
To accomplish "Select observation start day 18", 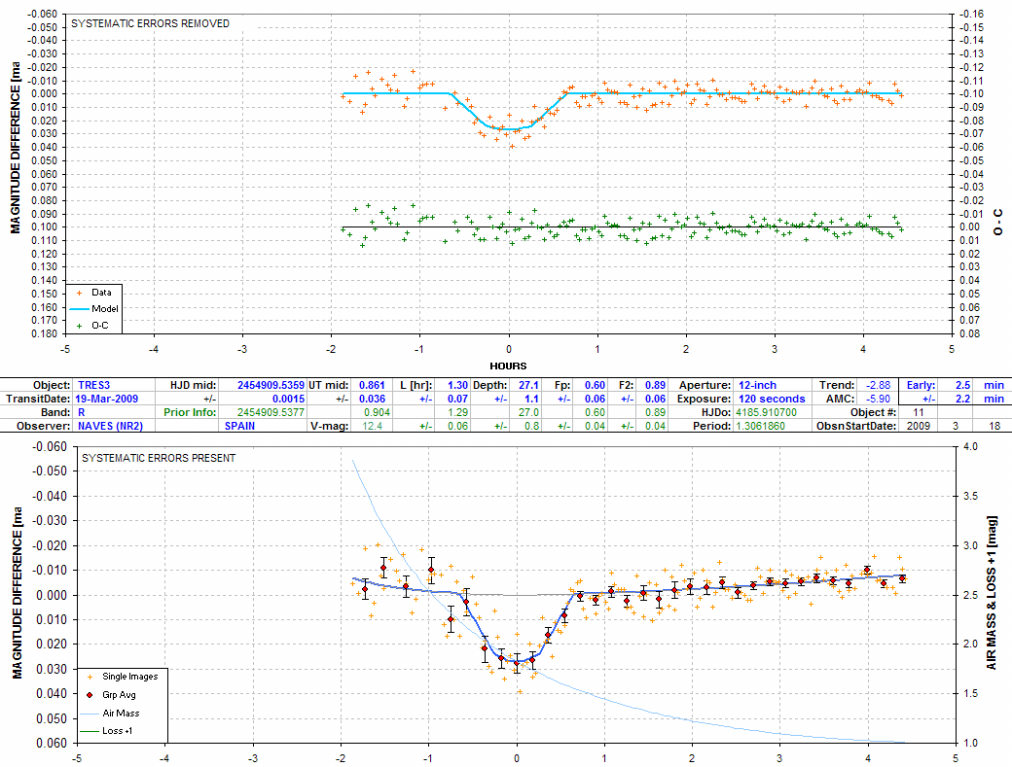I will click(995, 426).
